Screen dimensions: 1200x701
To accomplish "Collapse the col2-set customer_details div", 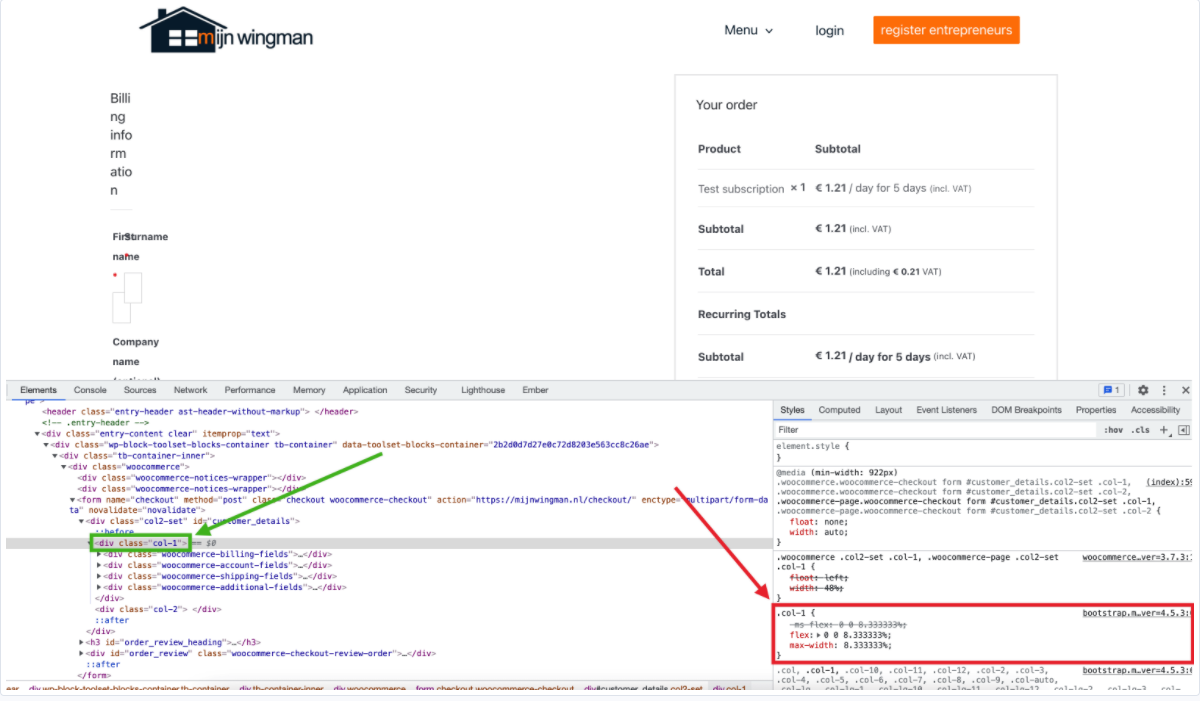I will coord(82,521).
